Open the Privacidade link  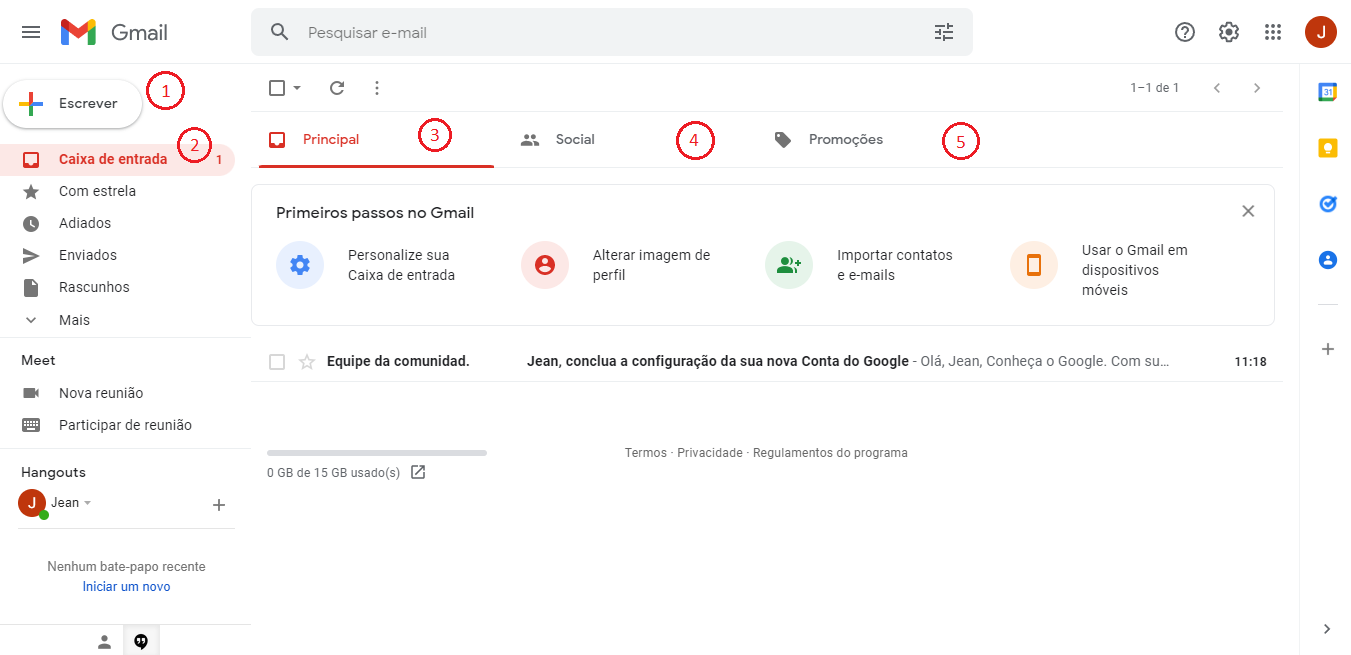coord(710,453)
